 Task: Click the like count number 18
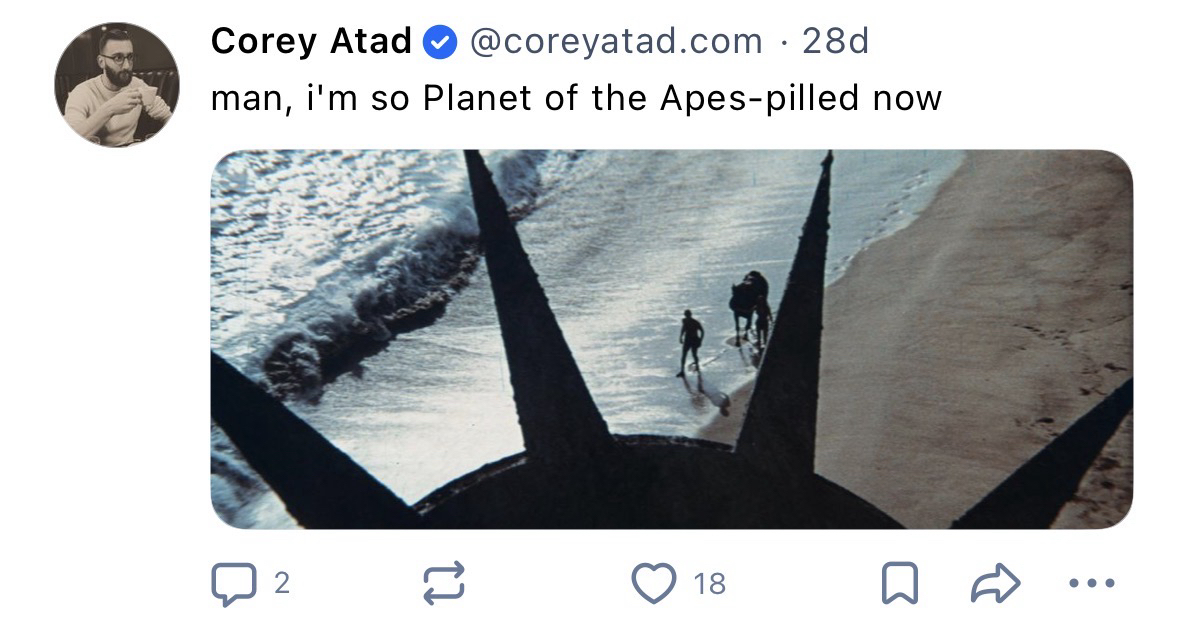[710, 584]
